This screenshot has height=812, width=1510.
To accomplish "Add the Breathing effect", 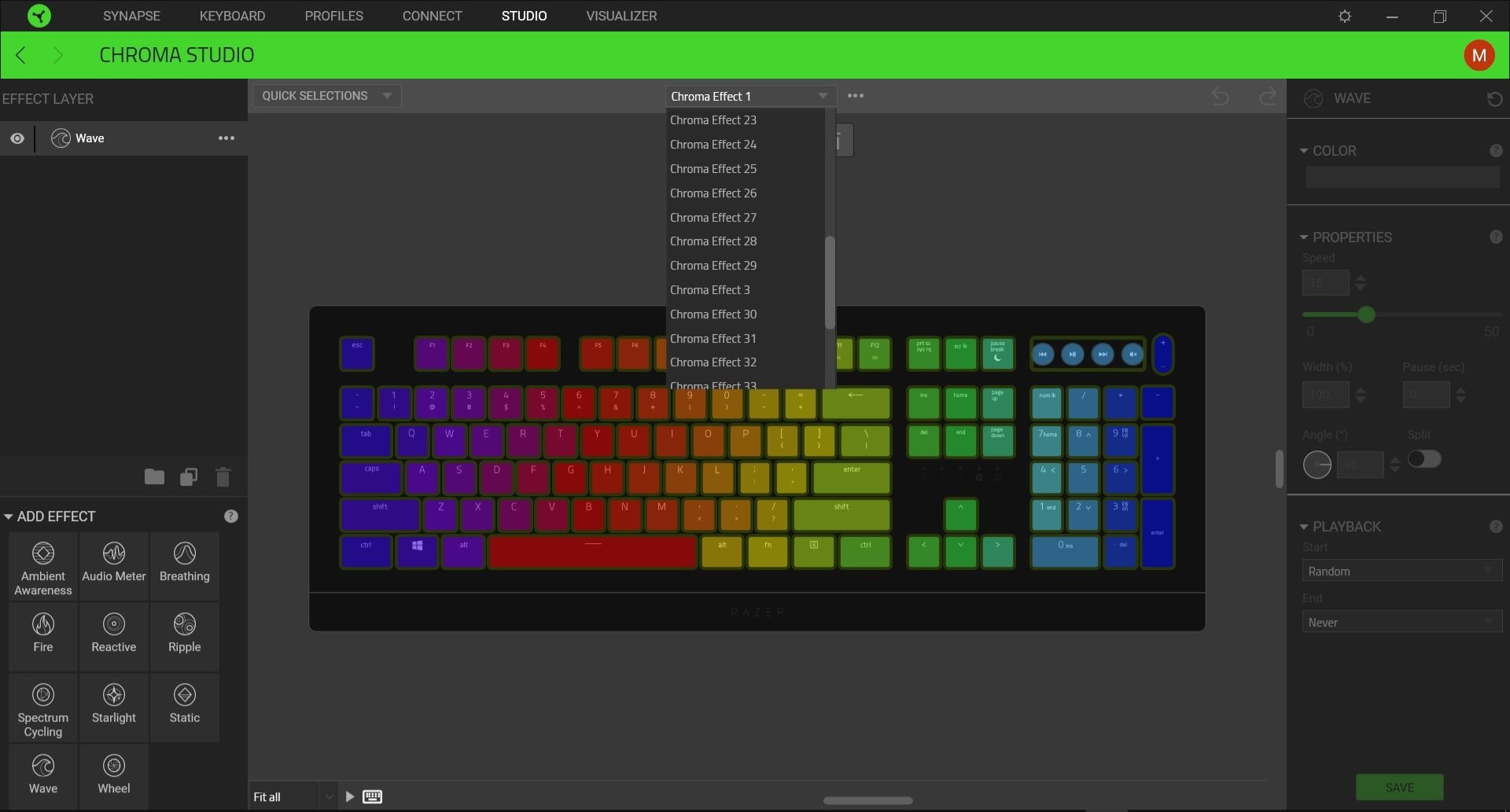I will click(x=185, y=568).
